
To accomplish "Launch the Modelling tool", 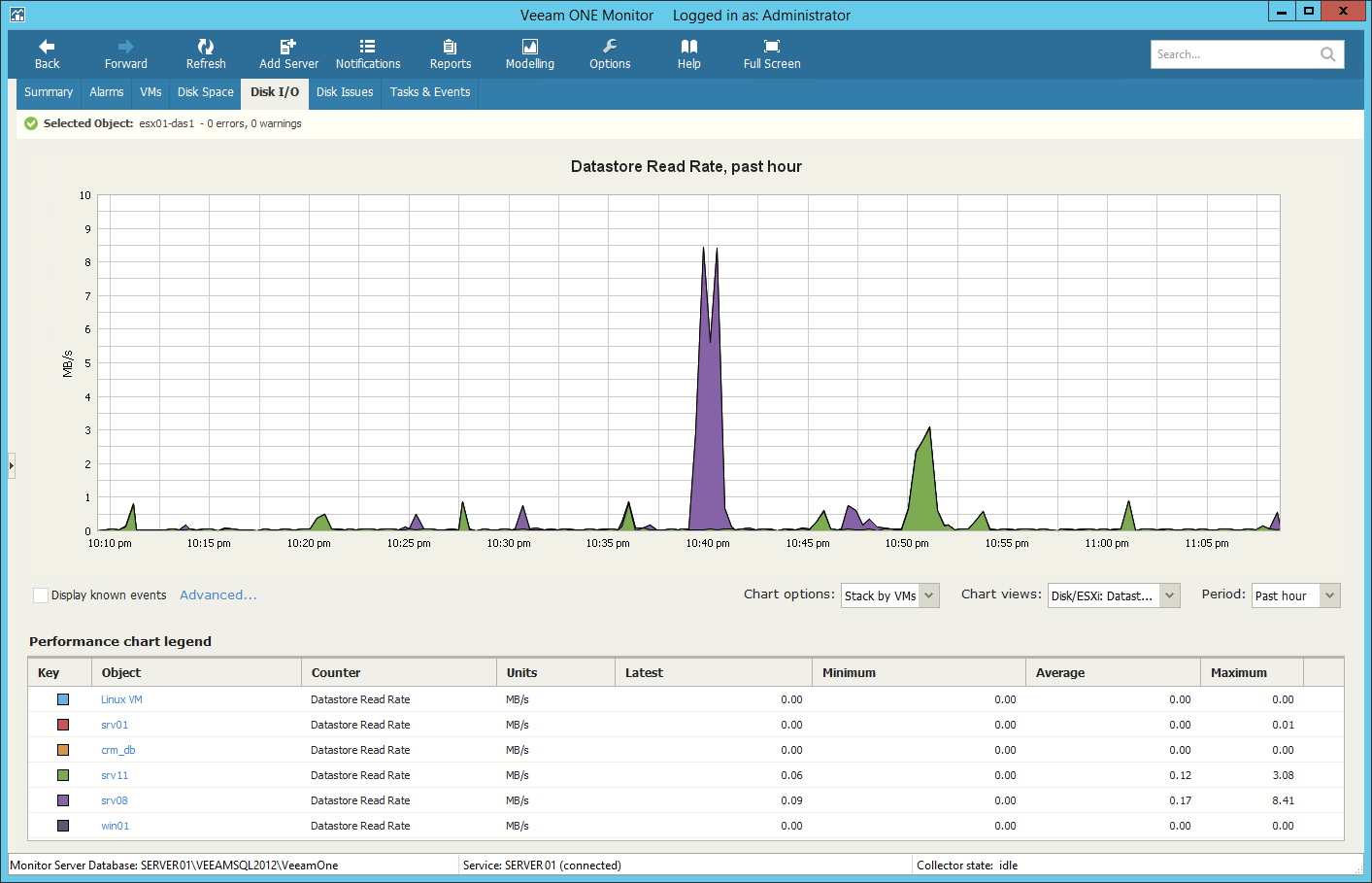I will coord(530,54).
